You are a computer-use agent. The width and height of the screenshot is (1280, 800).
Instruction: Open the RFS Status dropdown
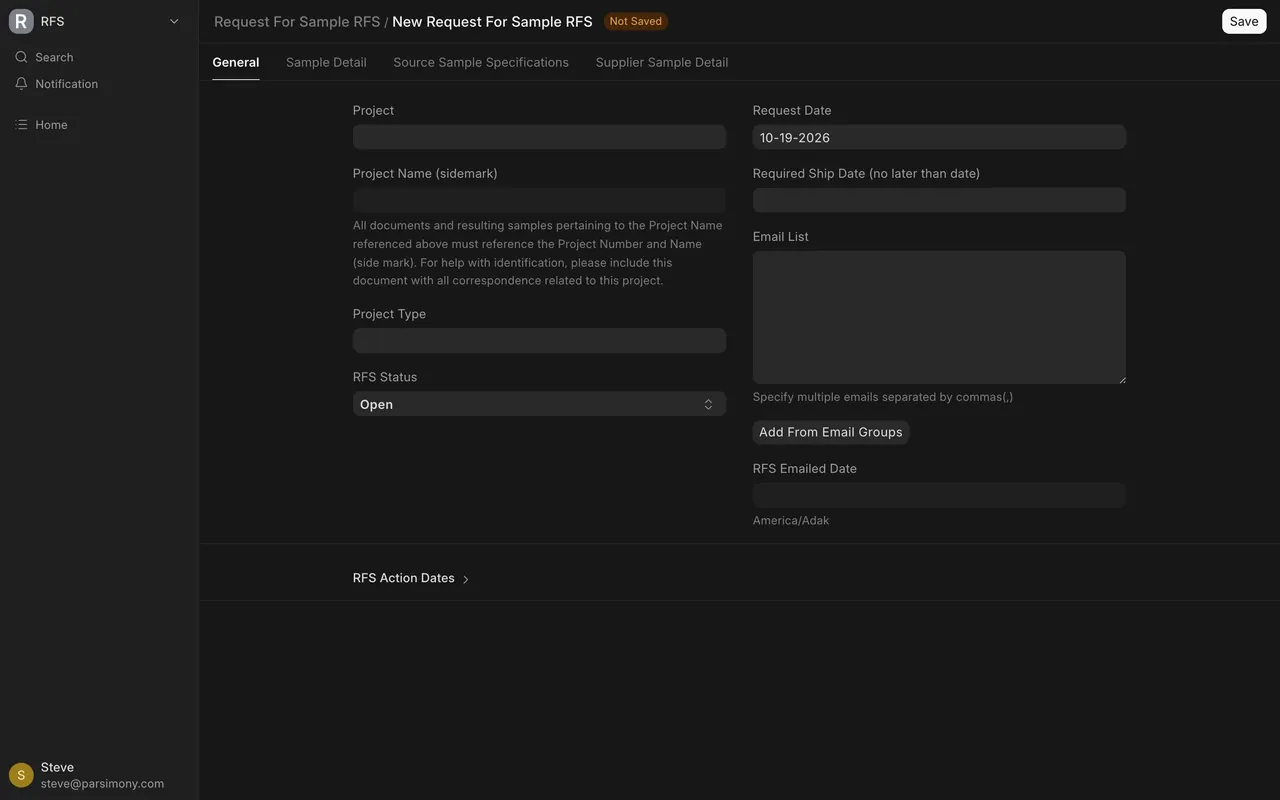(x=539, y=404)
